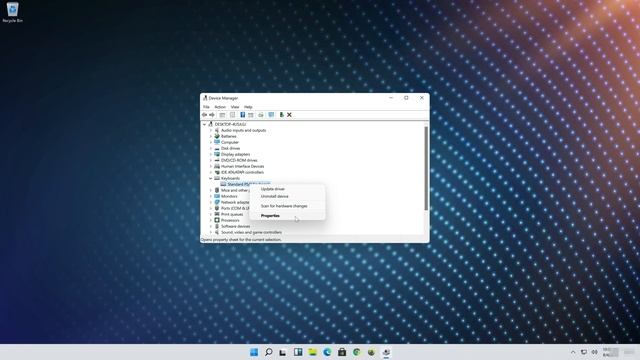Click the blue Help icon in toolbar

[242, 115]
